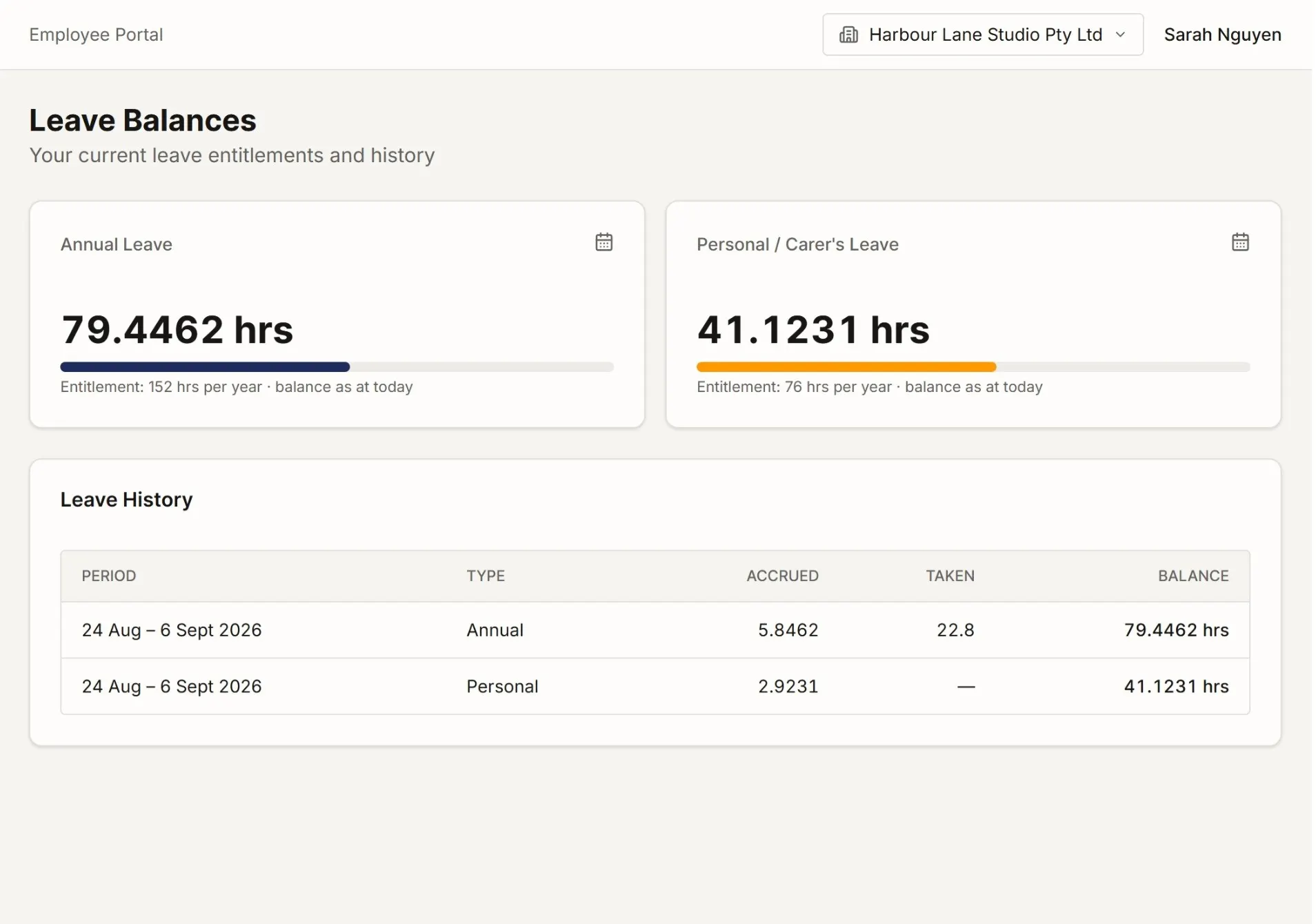Click the building icon in company selector
This screenshot has height=924, width=1316.
coord(848,35)
